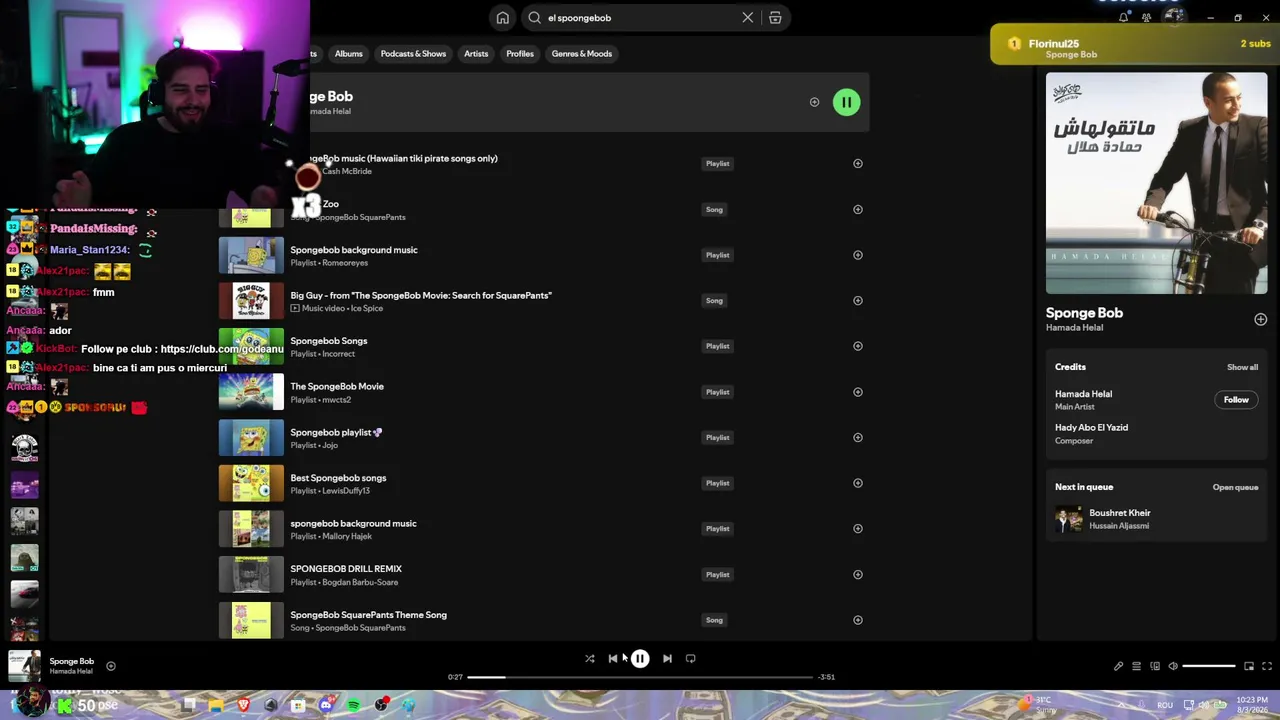
Task: Switch to the Artists filter tab
Action: click(x=476, y=54)
